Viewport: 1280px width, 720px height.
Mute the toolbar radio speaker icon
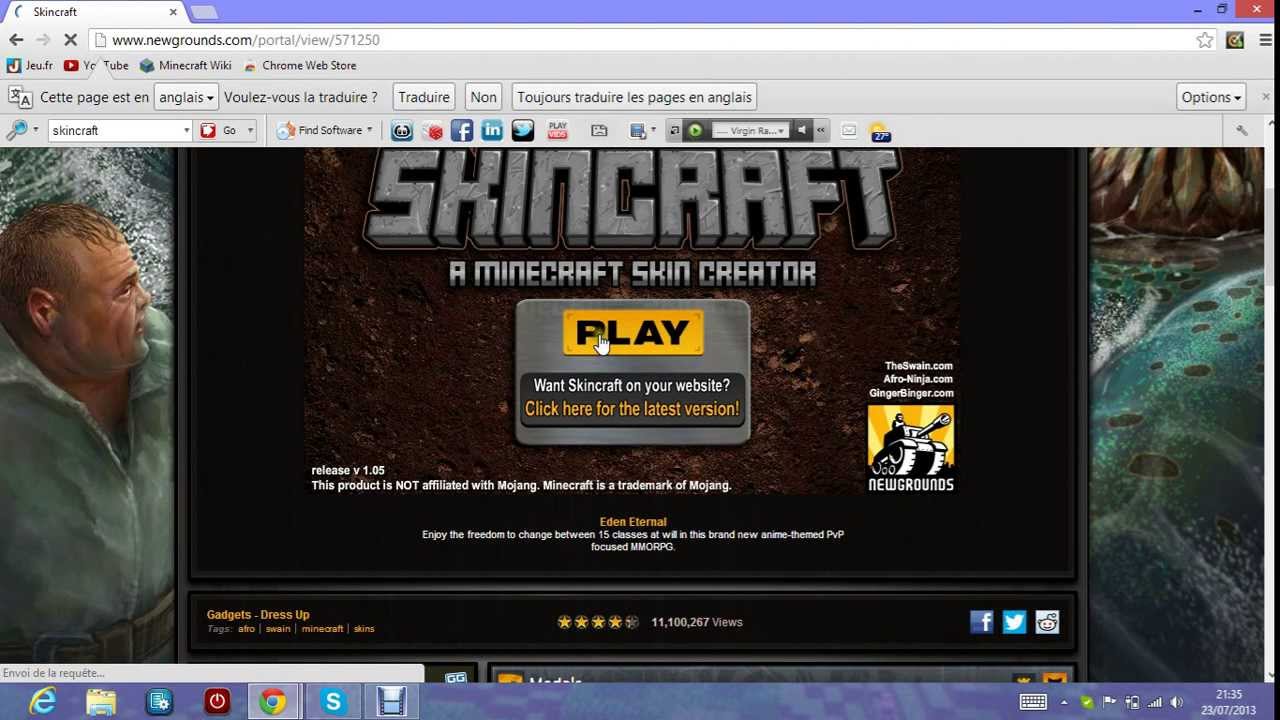pos(801,130)
